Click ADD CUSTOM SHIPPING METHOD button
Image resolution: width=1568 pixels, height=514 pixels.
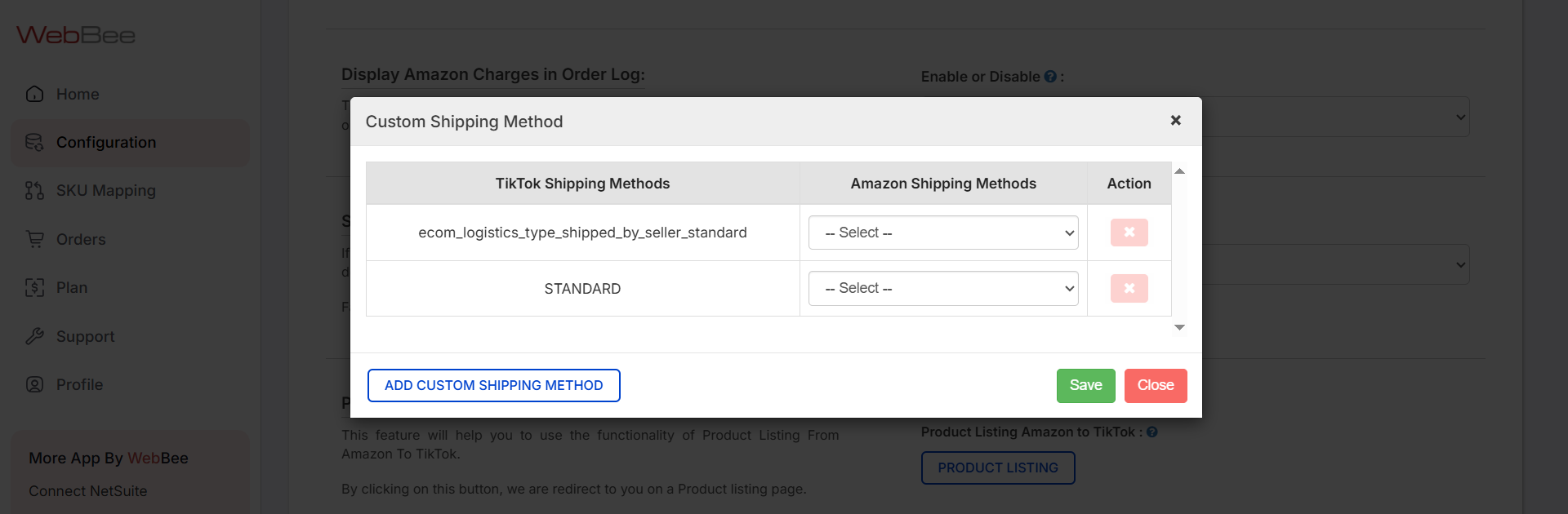point(493,385)
